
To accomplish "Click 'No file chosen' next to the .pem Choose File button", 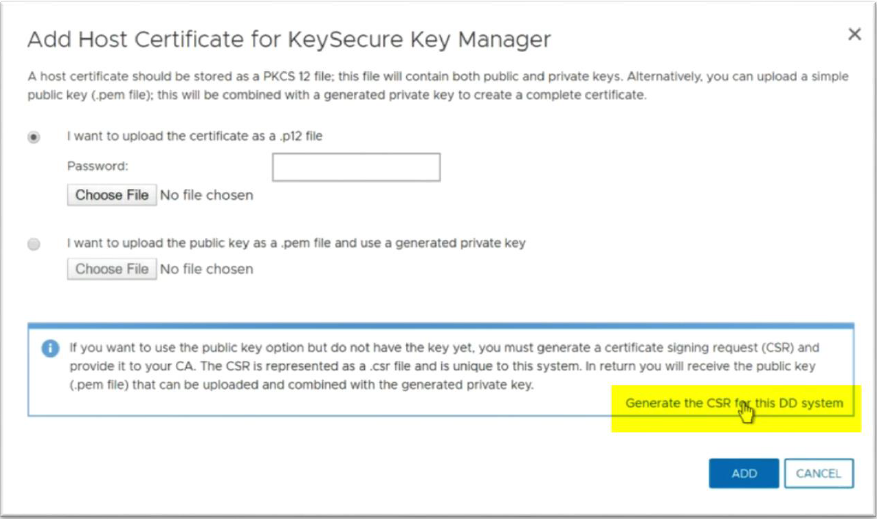I will 206,269.
